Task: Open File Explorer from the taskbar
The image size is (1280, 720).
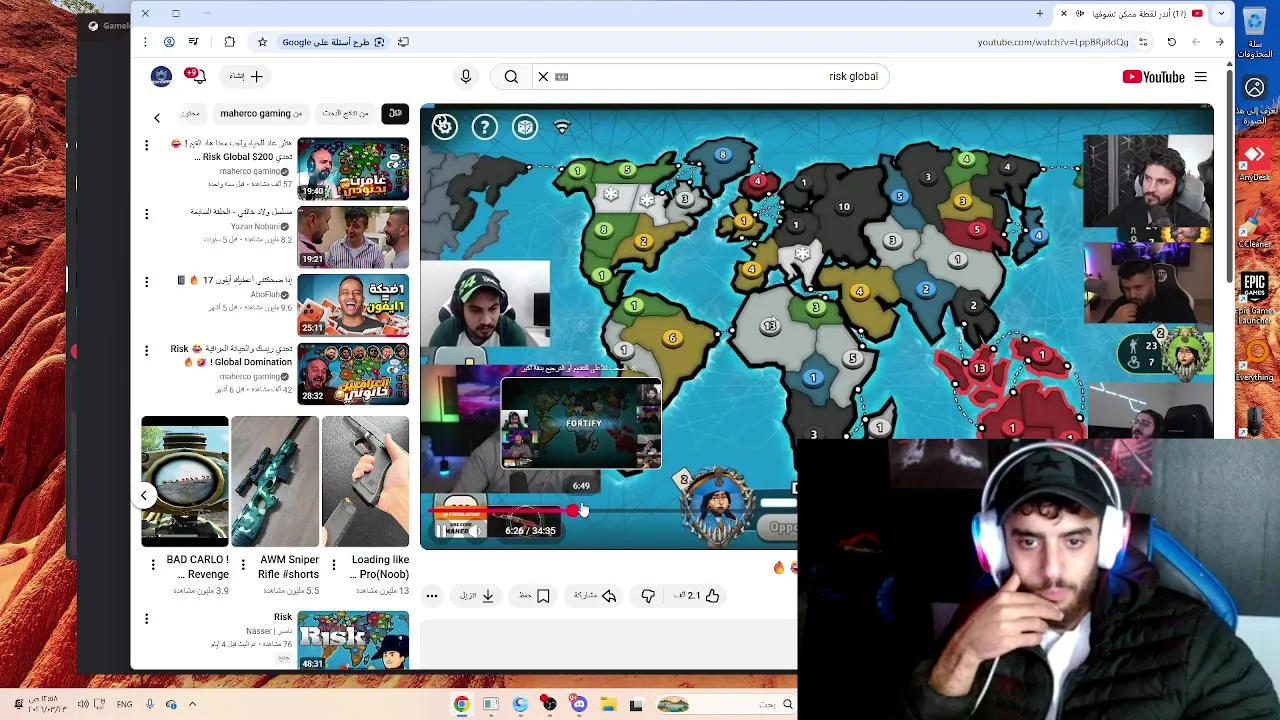Action: tap(608, 705)
